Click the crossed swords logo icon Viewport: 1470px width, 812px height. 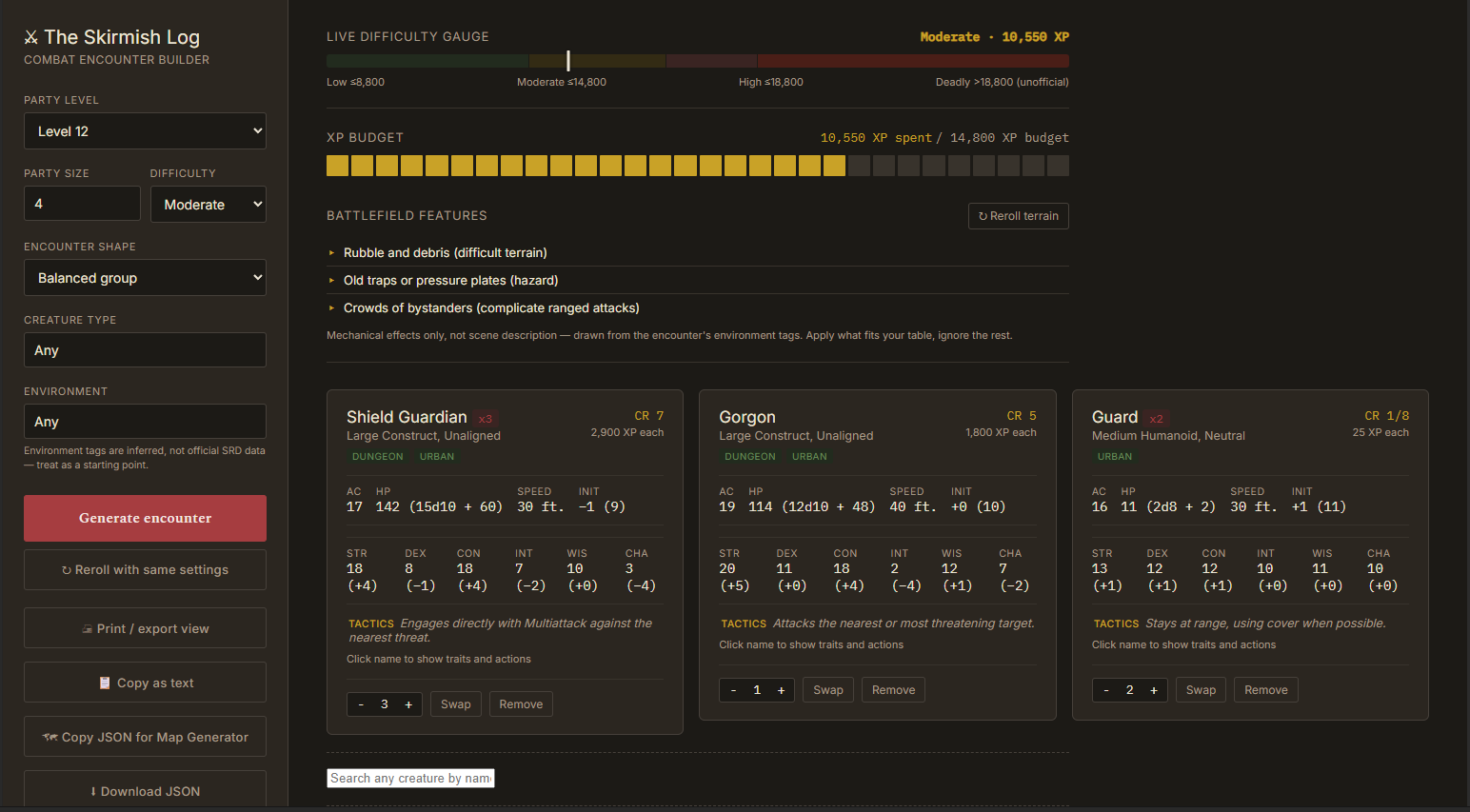31,37
